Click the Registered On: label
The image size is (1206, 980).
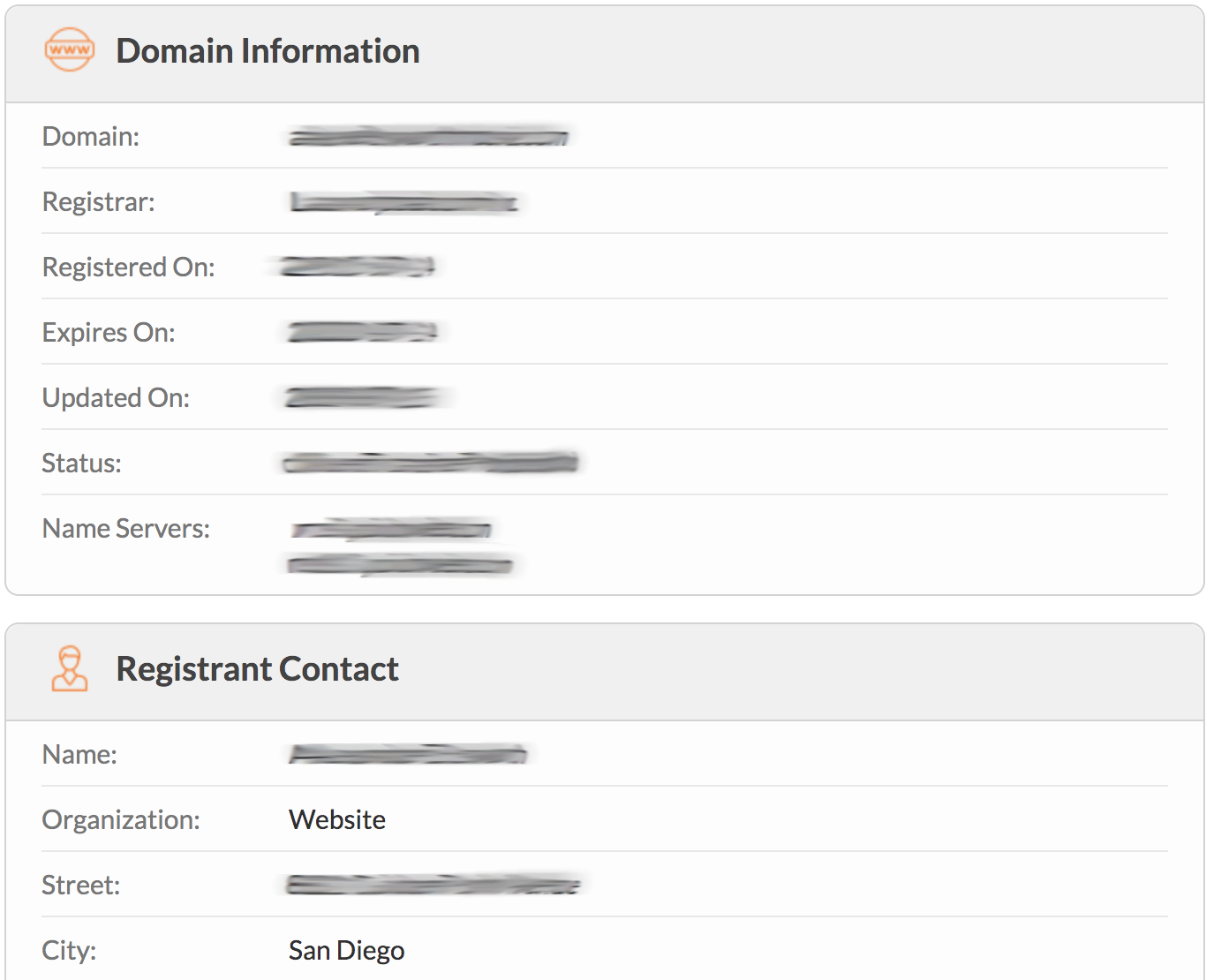click(x=129, y=268)
